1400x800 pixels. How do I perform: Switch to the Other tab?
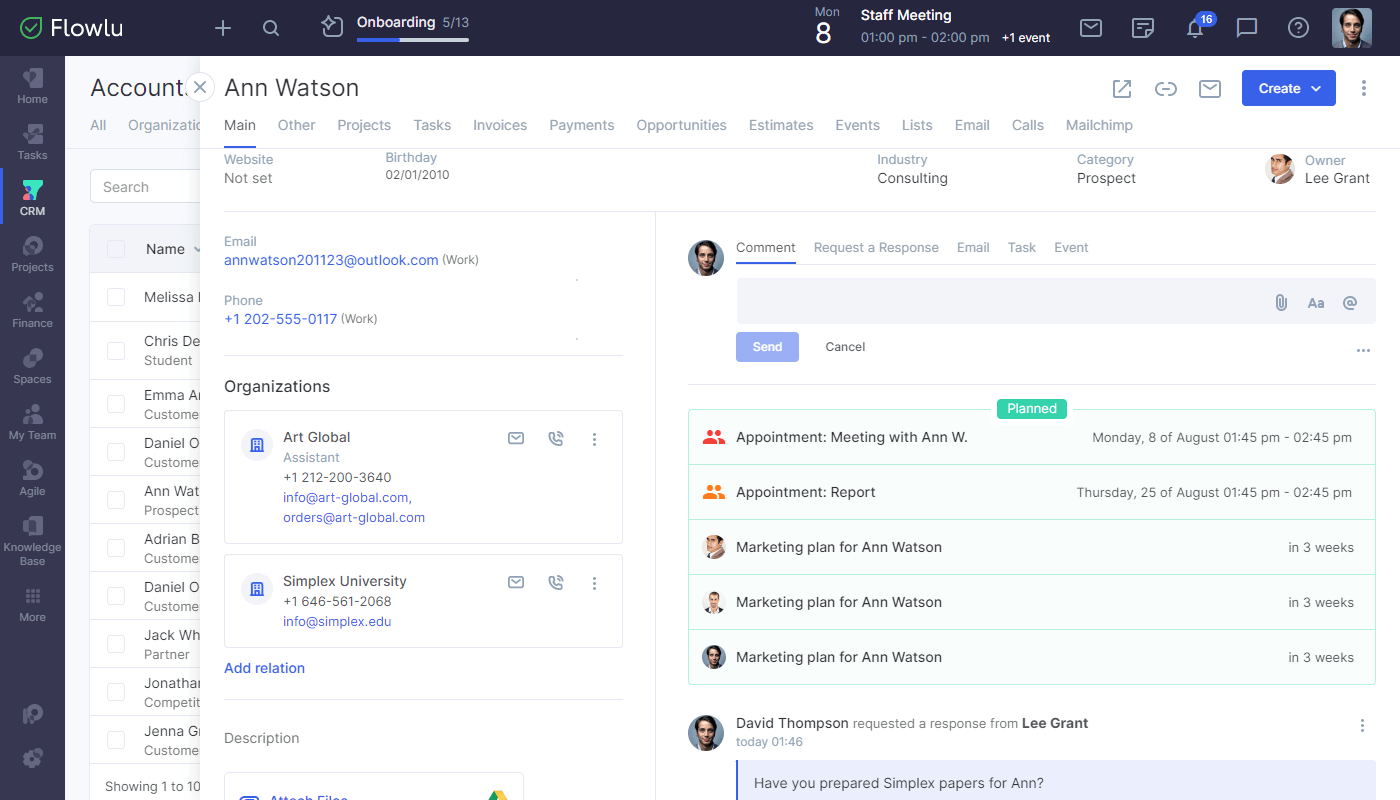coord(296,125)
